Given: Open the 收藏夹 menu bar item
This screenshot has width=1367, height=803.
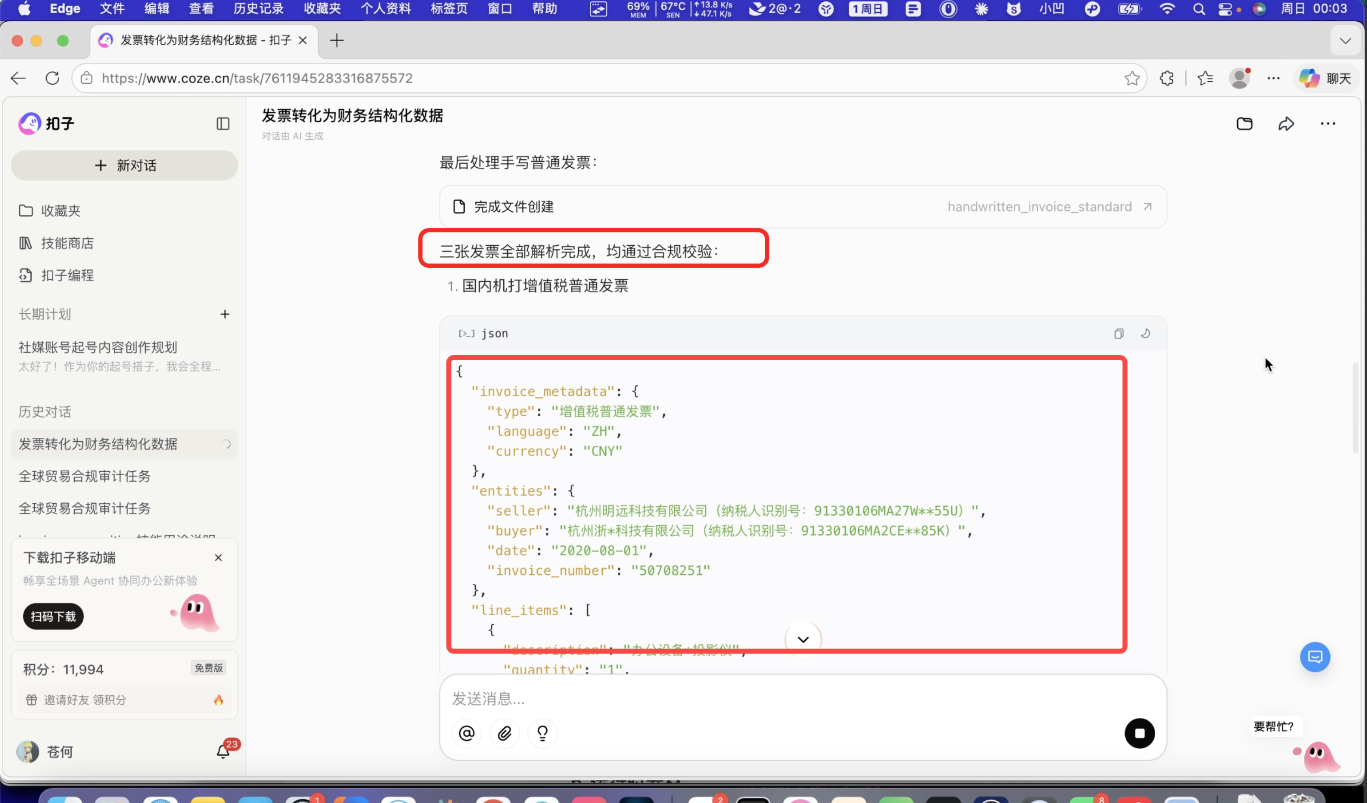Looking at the screenshot, I should pos(322,9).
